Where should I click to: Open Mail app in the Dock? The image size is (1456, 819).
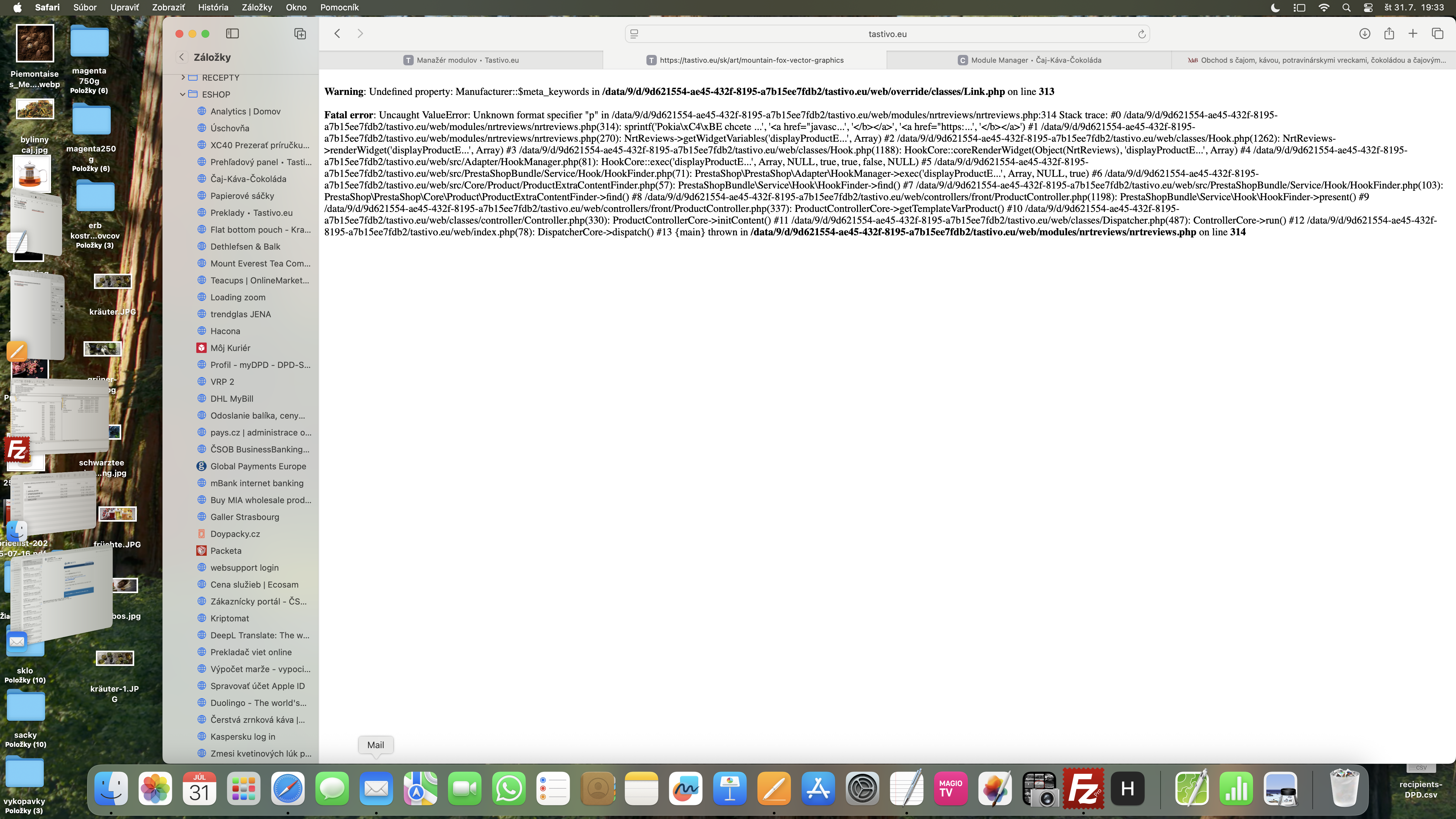376,788
